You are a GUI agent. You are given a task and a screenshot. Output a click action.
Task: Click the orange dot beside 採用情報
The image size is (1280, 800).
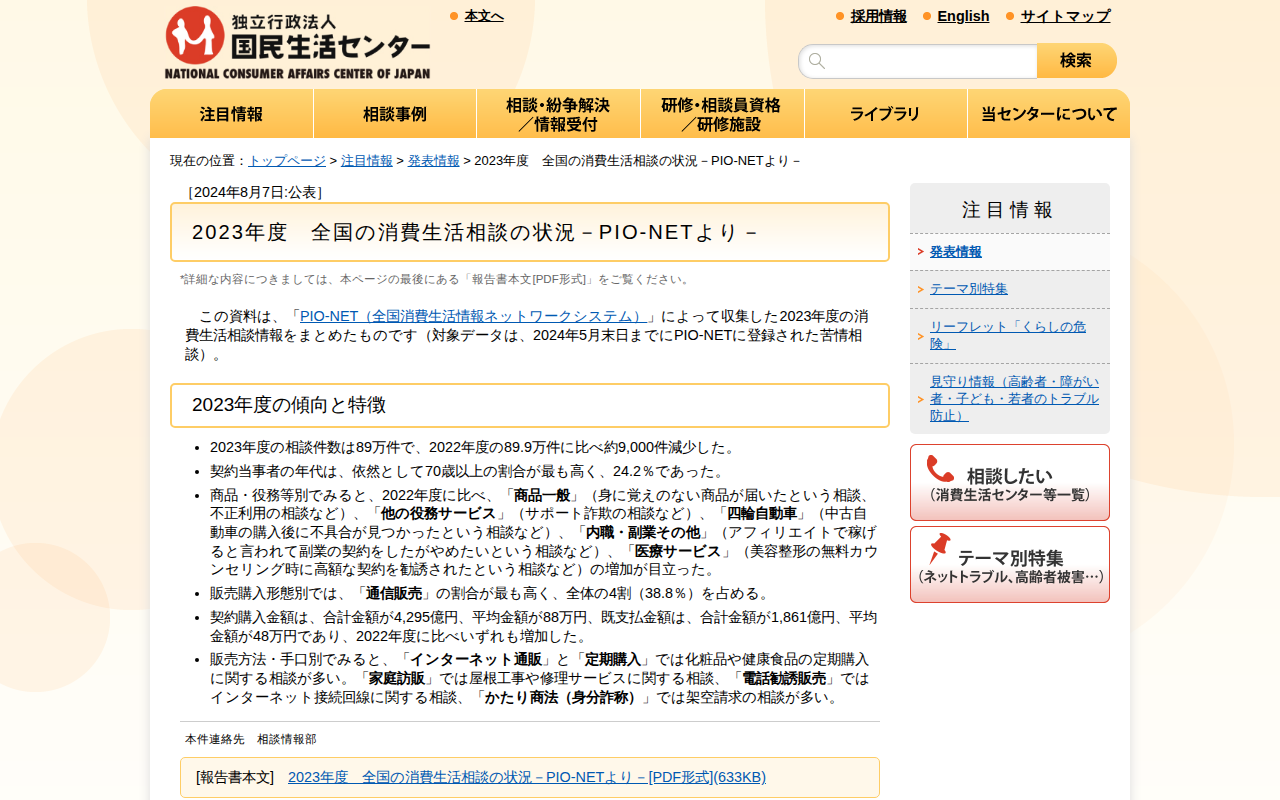(x=840, y=16)
